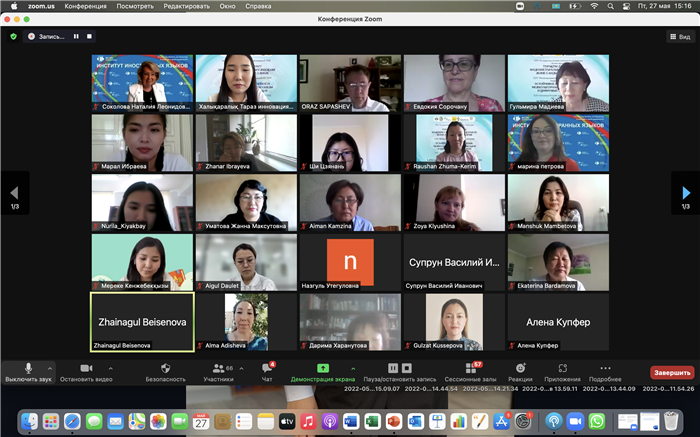Open the Редактировать menu
Viewport: 700px width, 437px height.
tap(188, 5)
